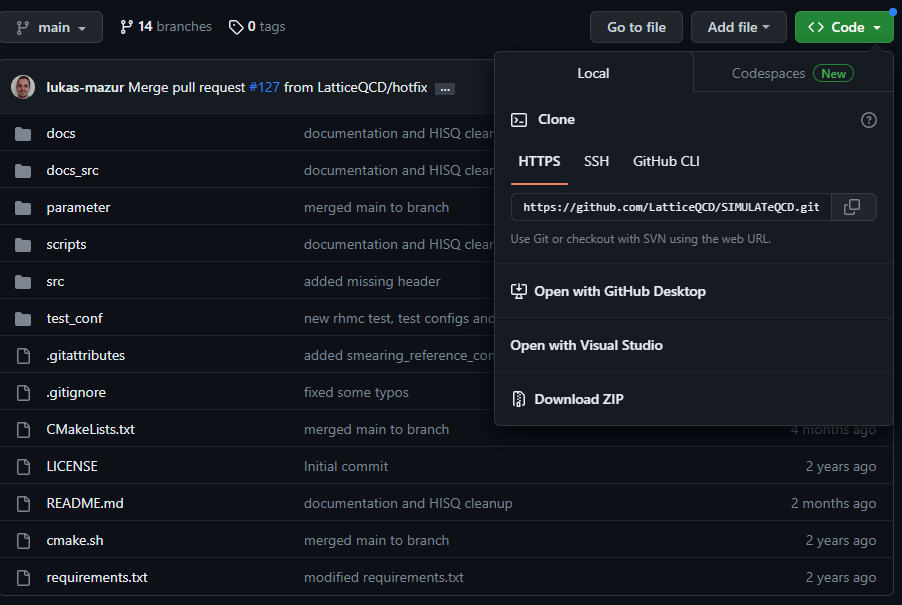
Task: Click the GitHub Desktop download icon
Action: coord(519,292)
